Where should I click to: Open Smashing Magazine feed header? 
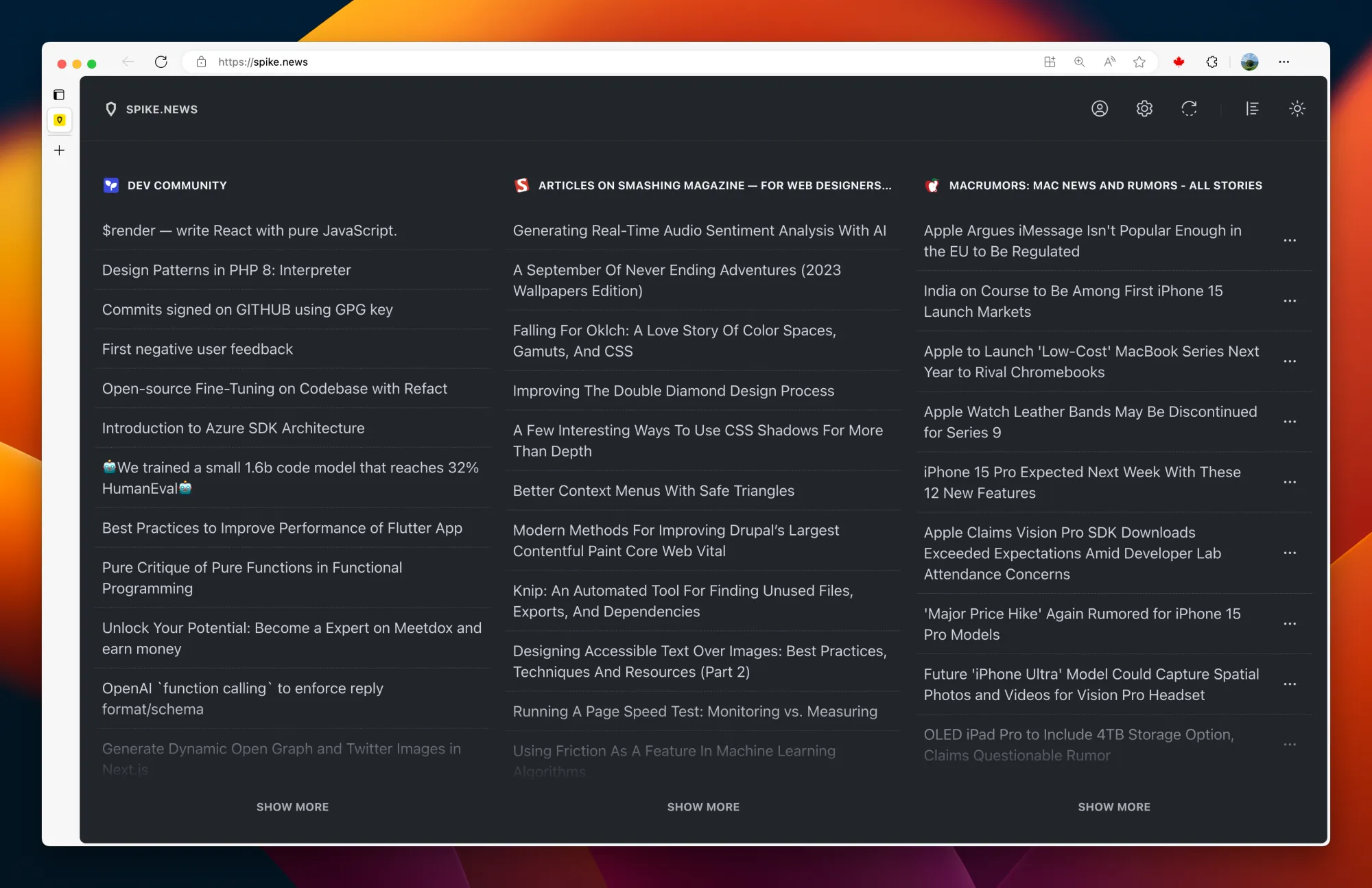713,186
